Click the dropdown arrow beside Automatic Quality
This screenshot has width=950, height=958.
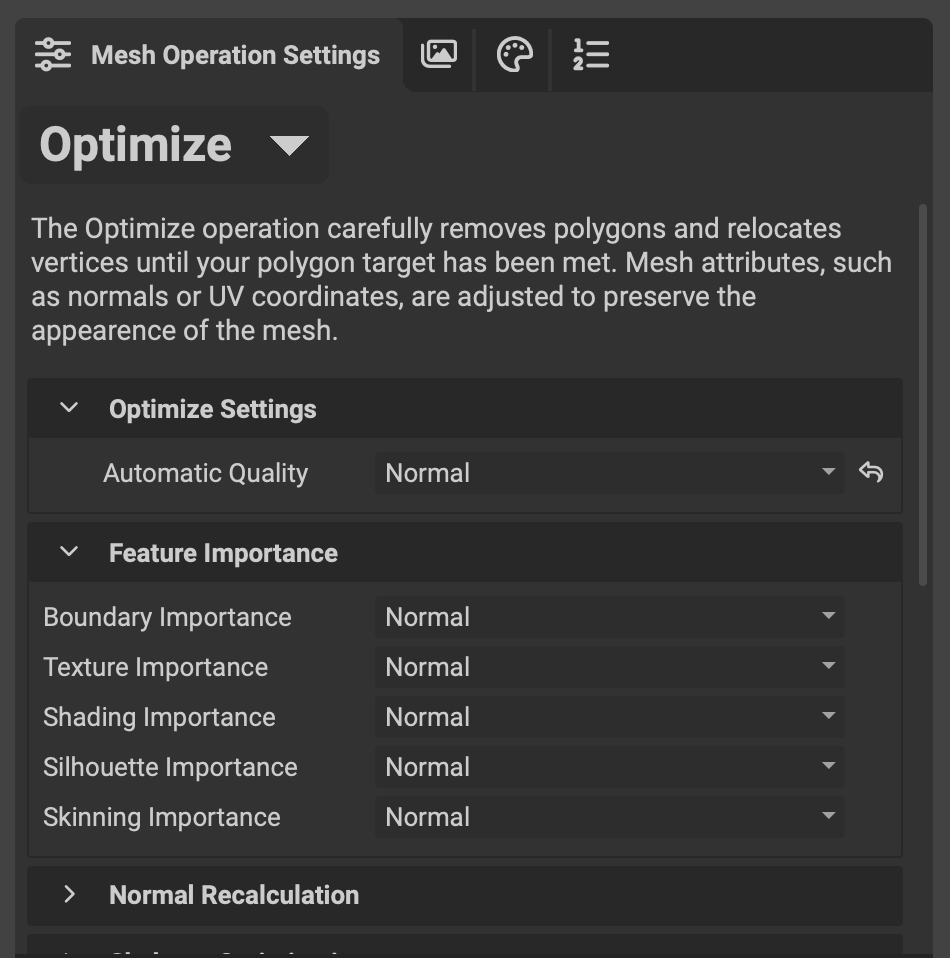[x=828, y=472]
